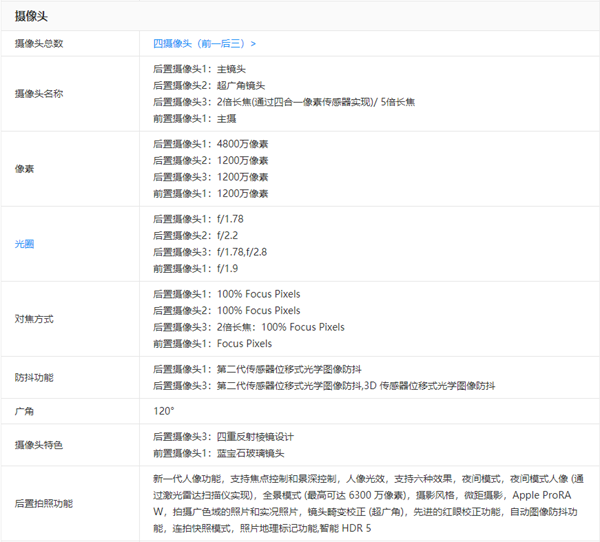Open the 四摄像头（前一后三）link
Screen dimensions: 600x542
[204, 44]
